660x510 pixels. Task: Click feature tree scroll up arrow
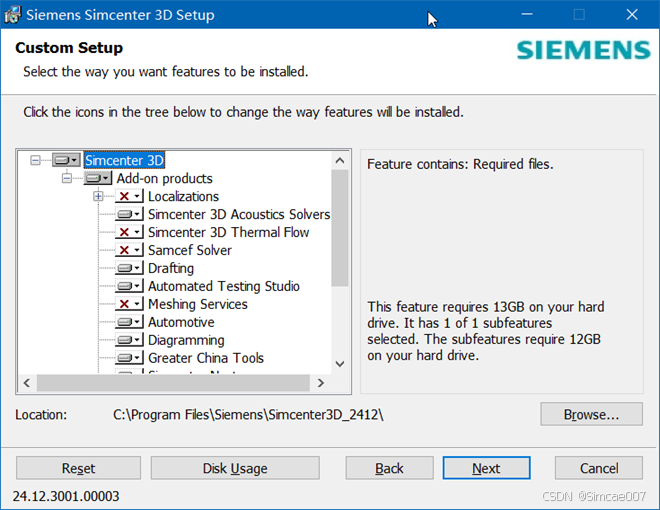340,160
